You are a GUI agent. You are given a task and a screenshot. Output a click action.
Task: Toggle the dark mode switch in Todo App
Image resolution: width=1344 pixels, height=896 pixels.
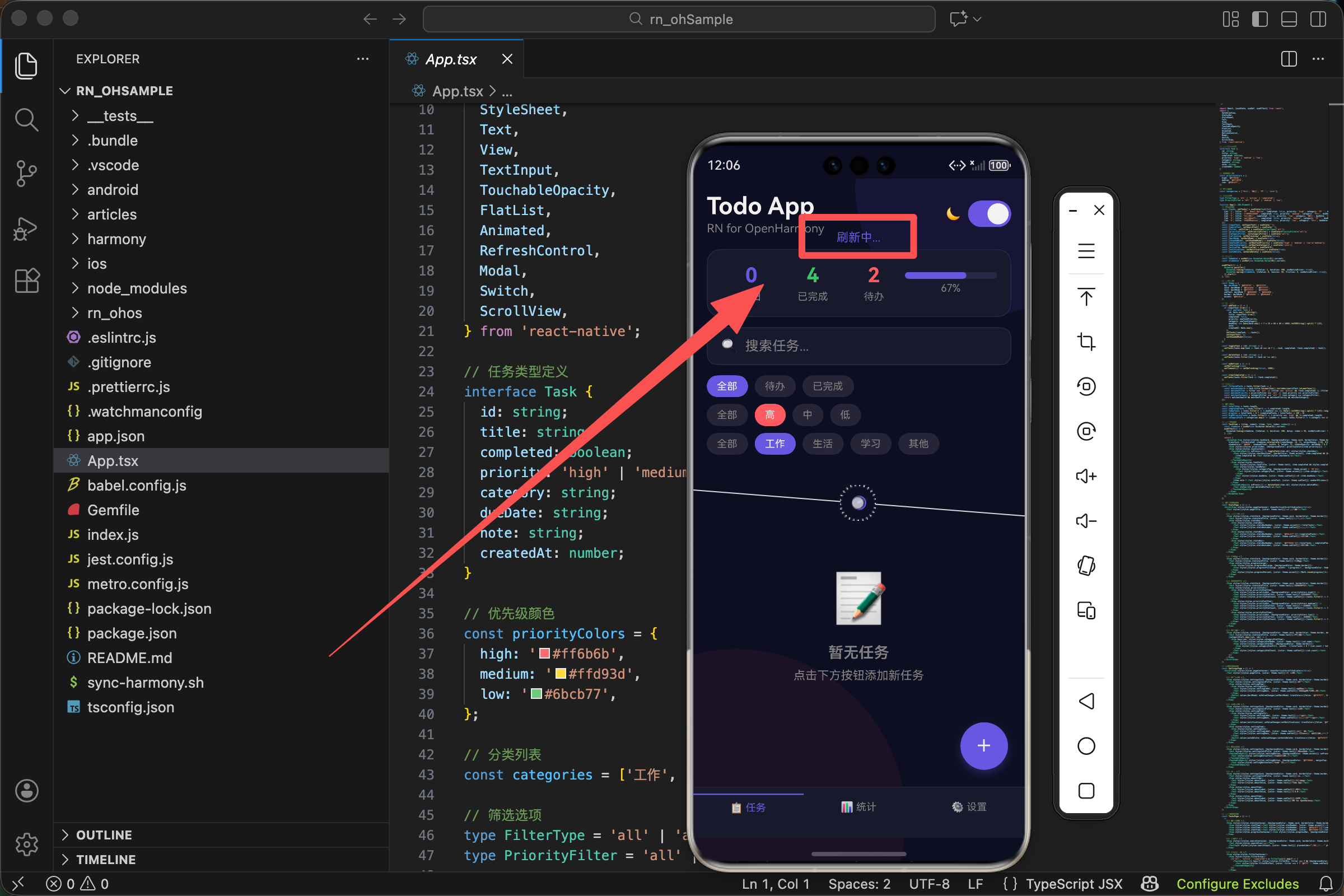pyautogui.click(x=989, y=214)
